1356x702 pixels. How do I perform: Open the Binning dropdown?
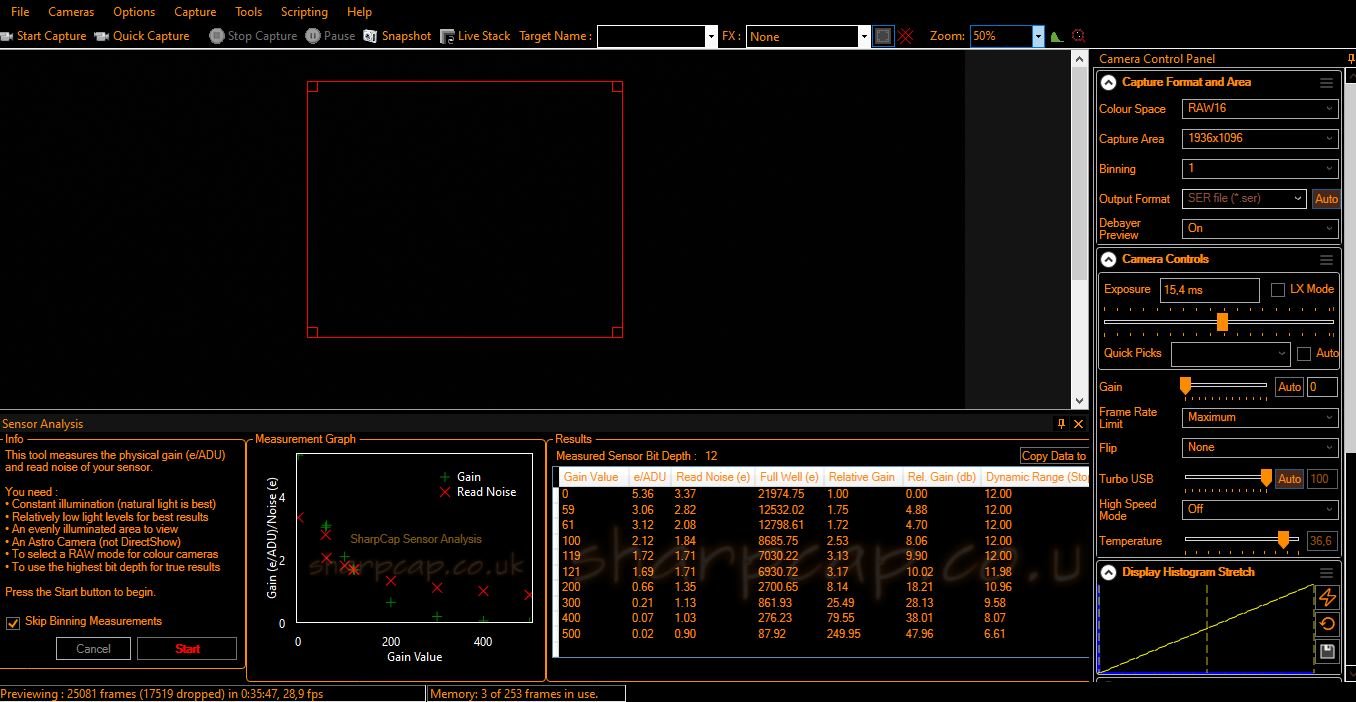click(x=1260, y=169)
